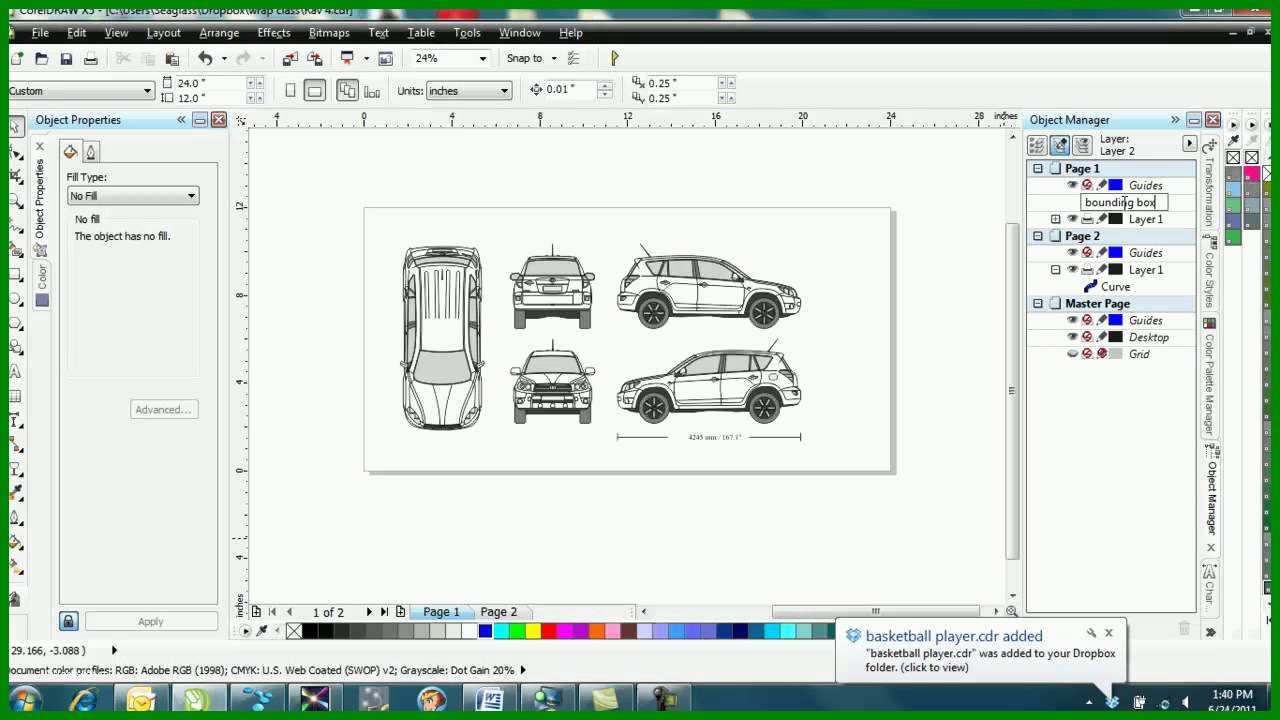Paste using the clipboard toolbar icon
This screenshot has height=720, width=1280.
pyautogui.click(x=172, y=59)
